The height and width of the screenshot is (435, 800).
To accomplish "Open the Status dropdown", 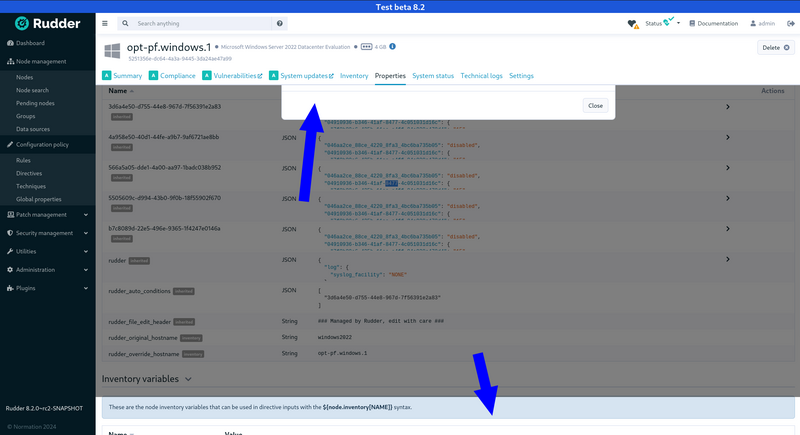I will tap(663, 23).
